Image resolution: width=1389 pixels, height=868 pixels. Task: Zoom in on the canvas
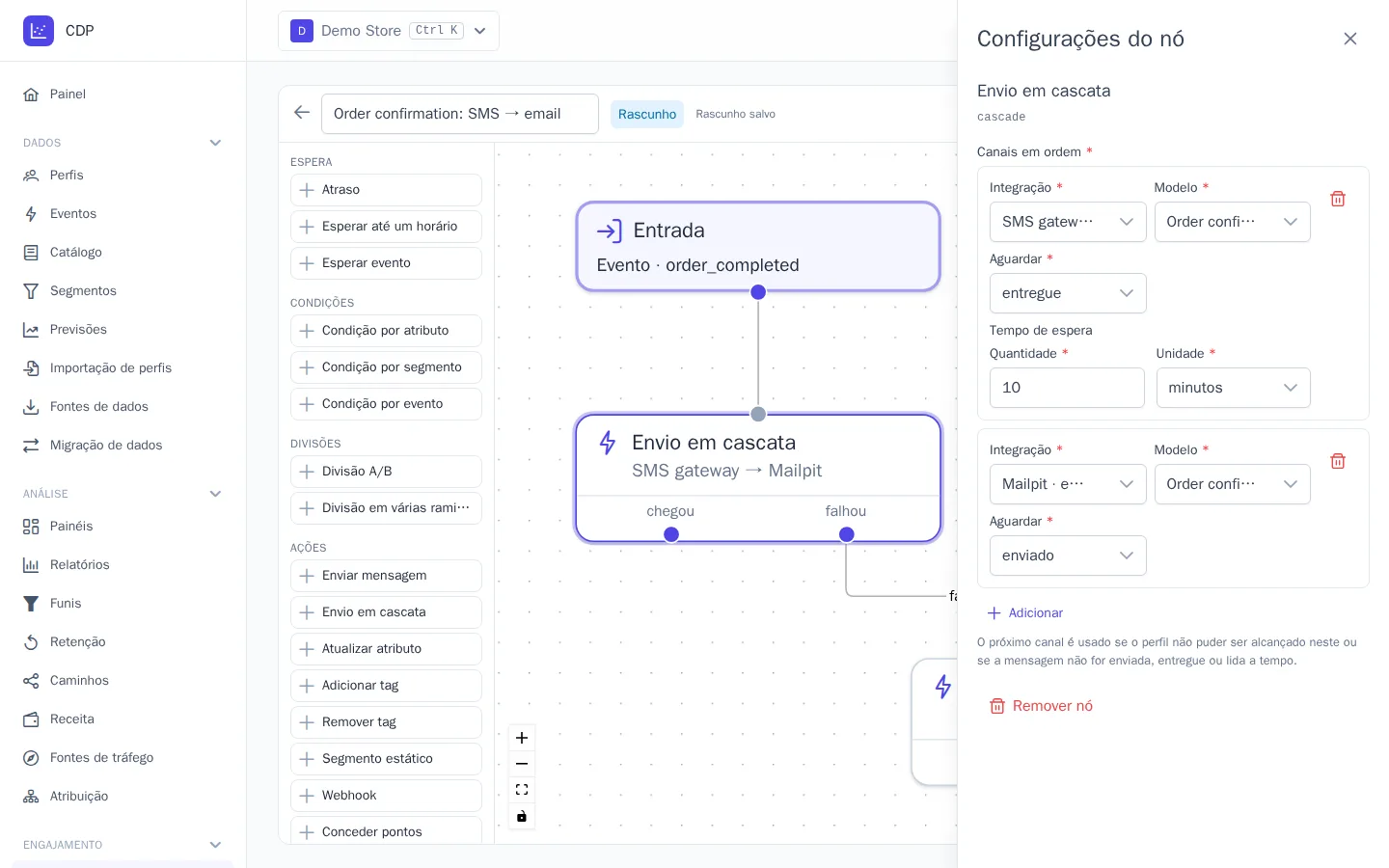click(522, 738)
